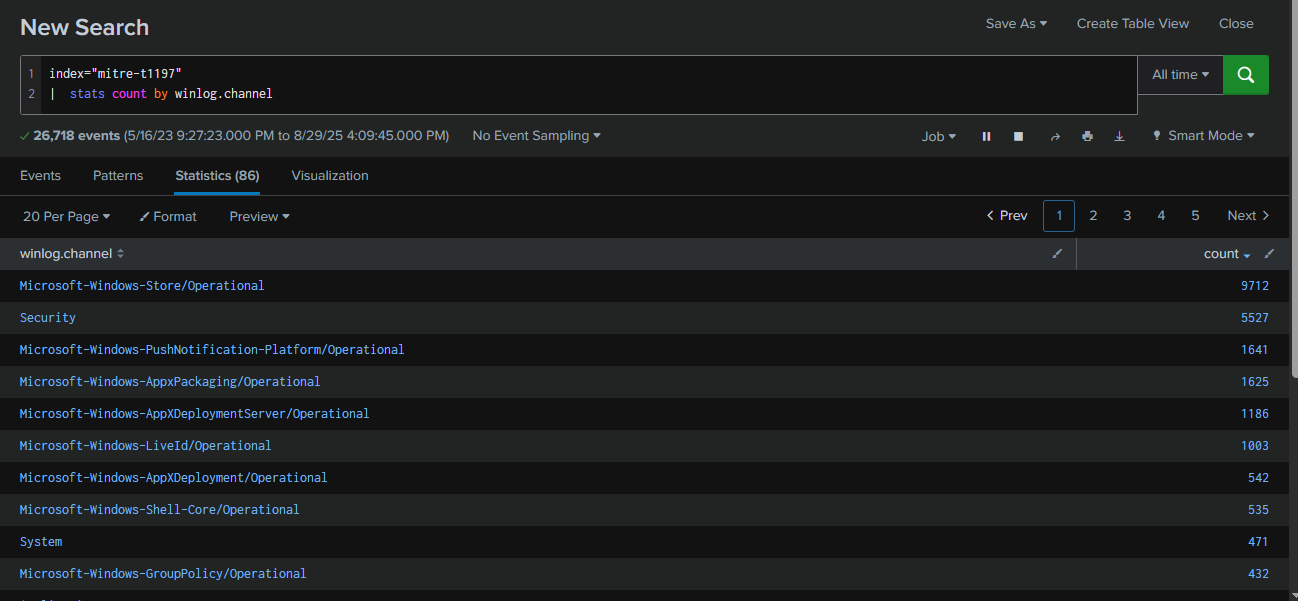Screen dimensions: 1298x601
Task: Switch to the Visualization tab
Action: click(x=330, y=176)
